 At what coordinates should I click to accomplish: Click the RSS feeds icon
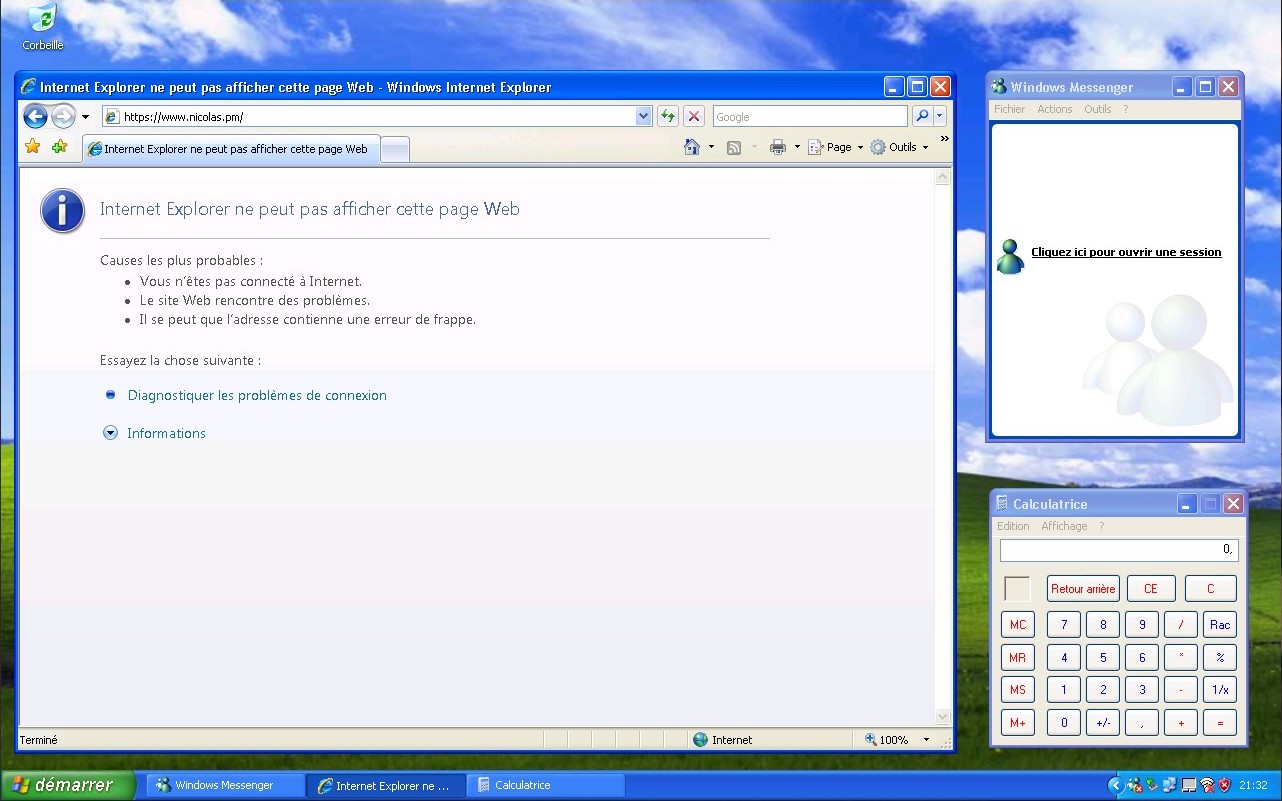pos(734,147)
